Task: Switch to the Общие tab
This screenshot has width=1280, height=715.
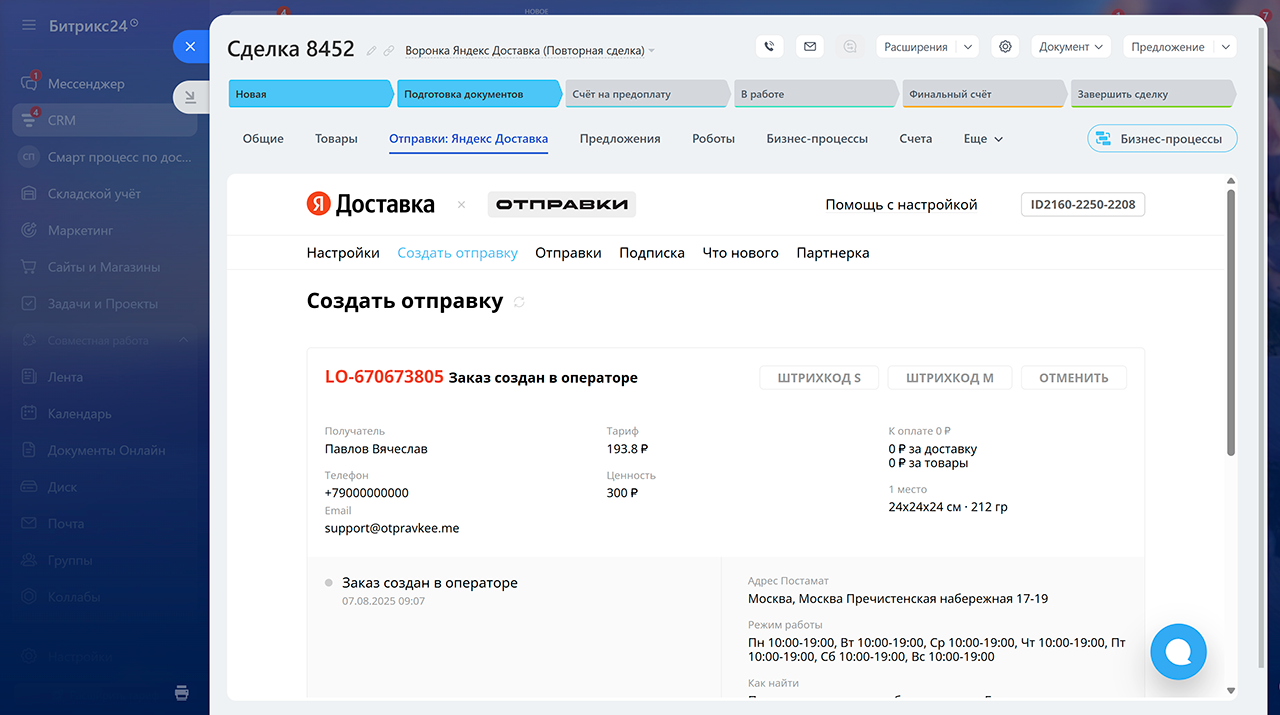Action: click(x=263, y=139)
